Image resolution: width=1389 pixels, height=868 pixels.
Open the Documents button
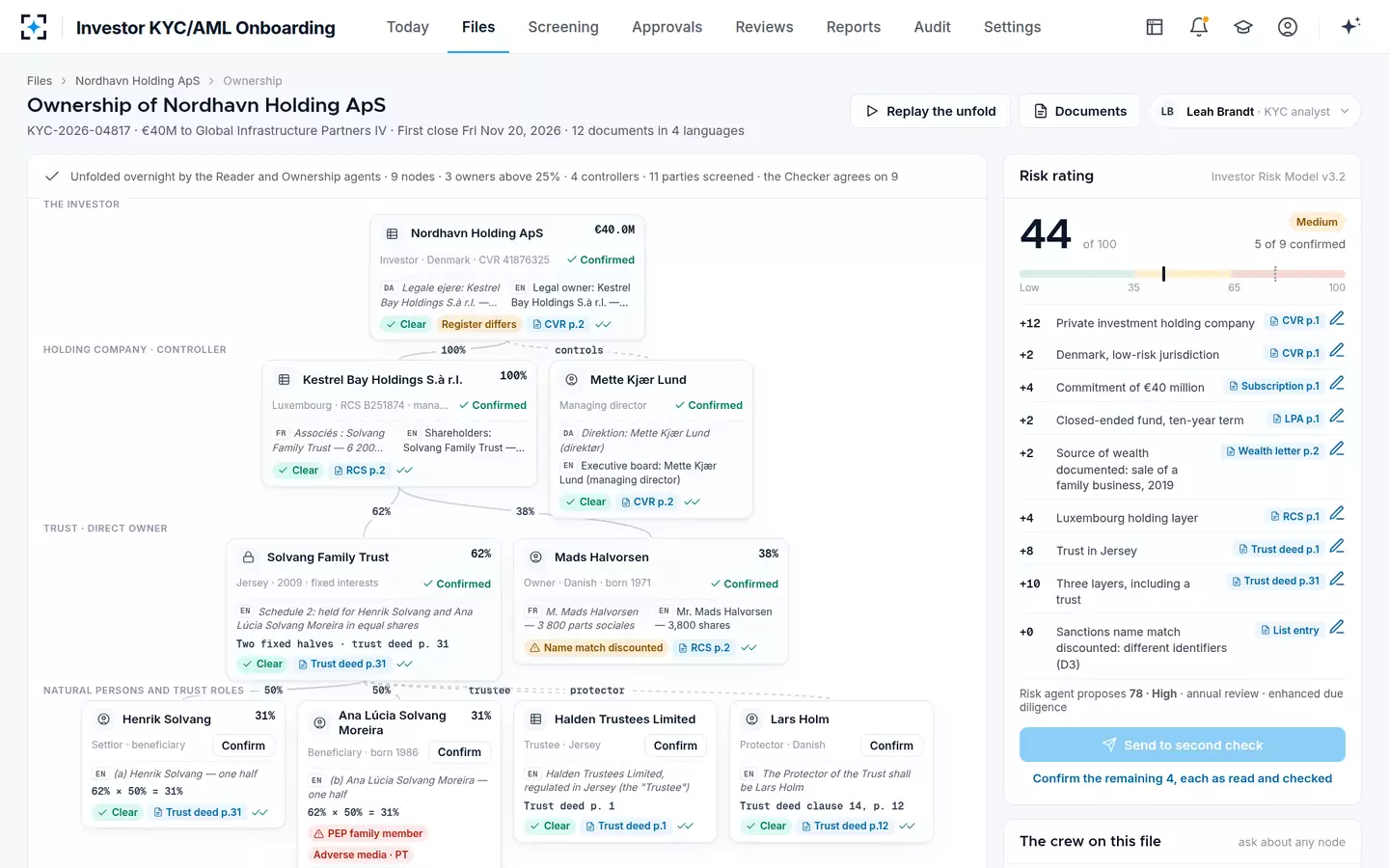tap(1079, 111)
